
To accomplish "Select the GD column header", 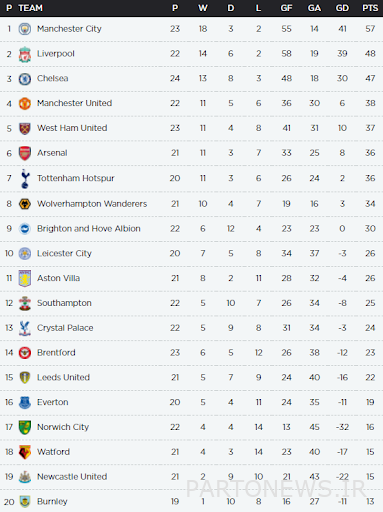I will (342, 8).
